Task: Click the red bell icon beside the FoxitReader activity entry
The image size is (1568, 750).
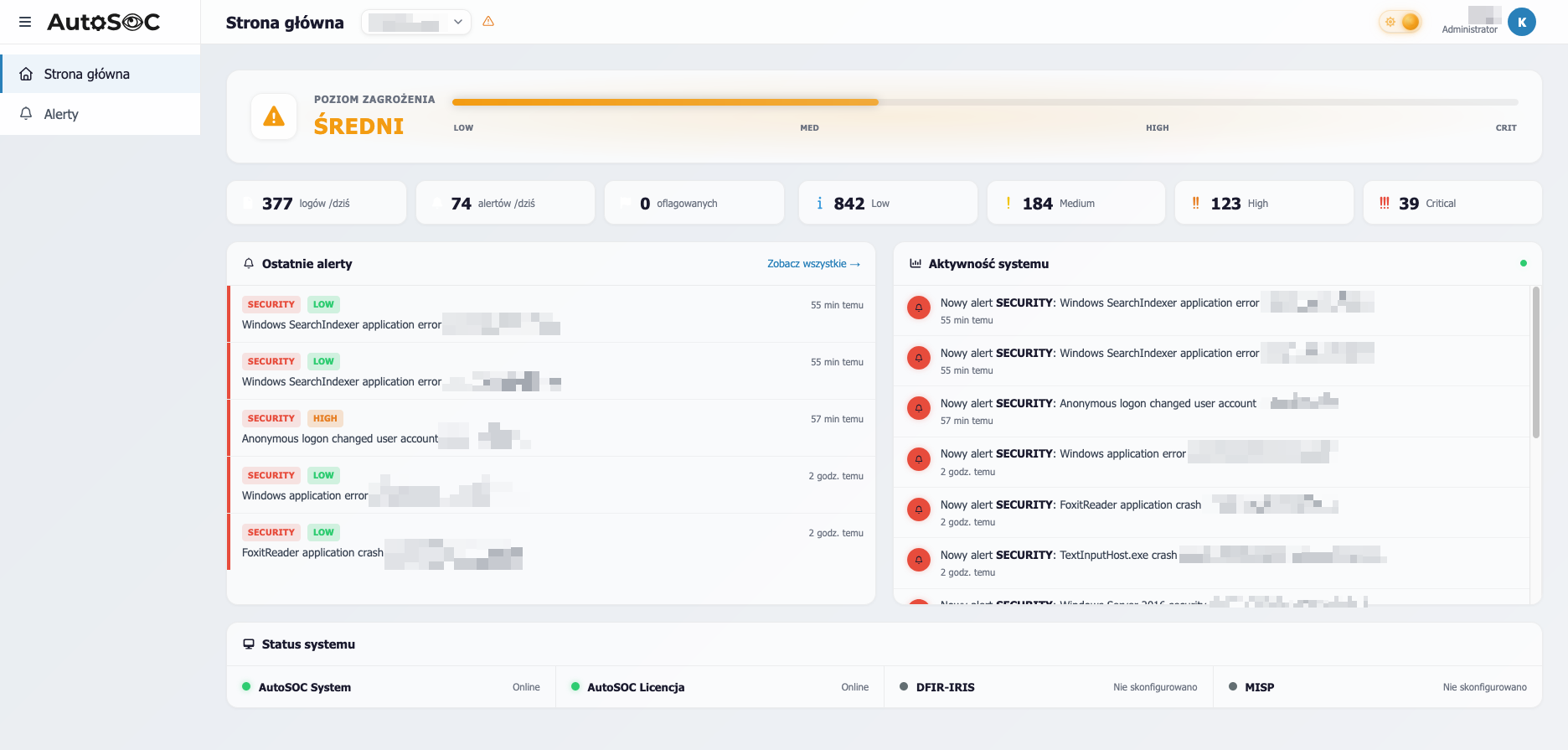Action: tap(919, 509)
